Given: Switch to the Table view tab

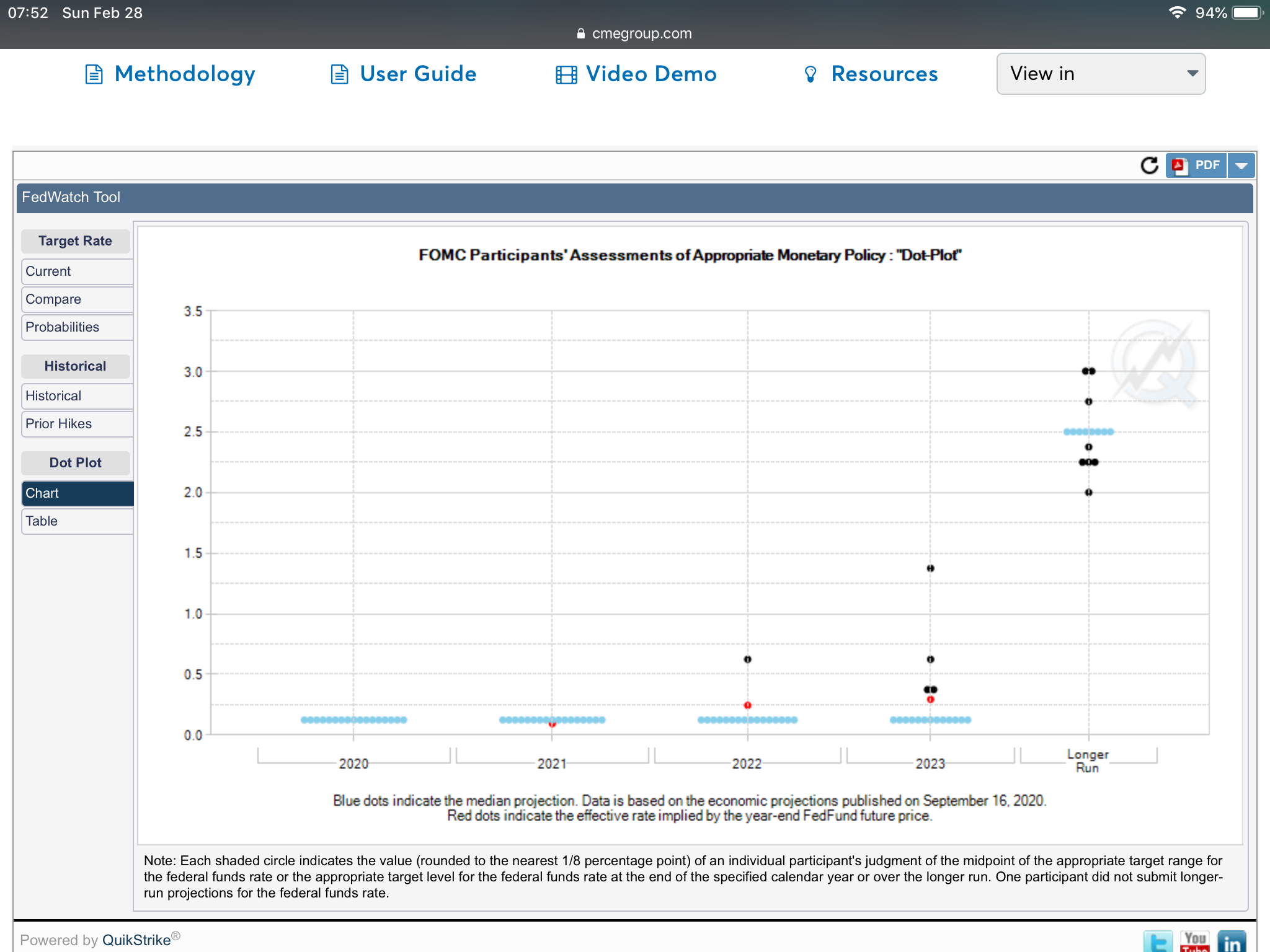Looking at the screenshot, I should coord(77,521).
